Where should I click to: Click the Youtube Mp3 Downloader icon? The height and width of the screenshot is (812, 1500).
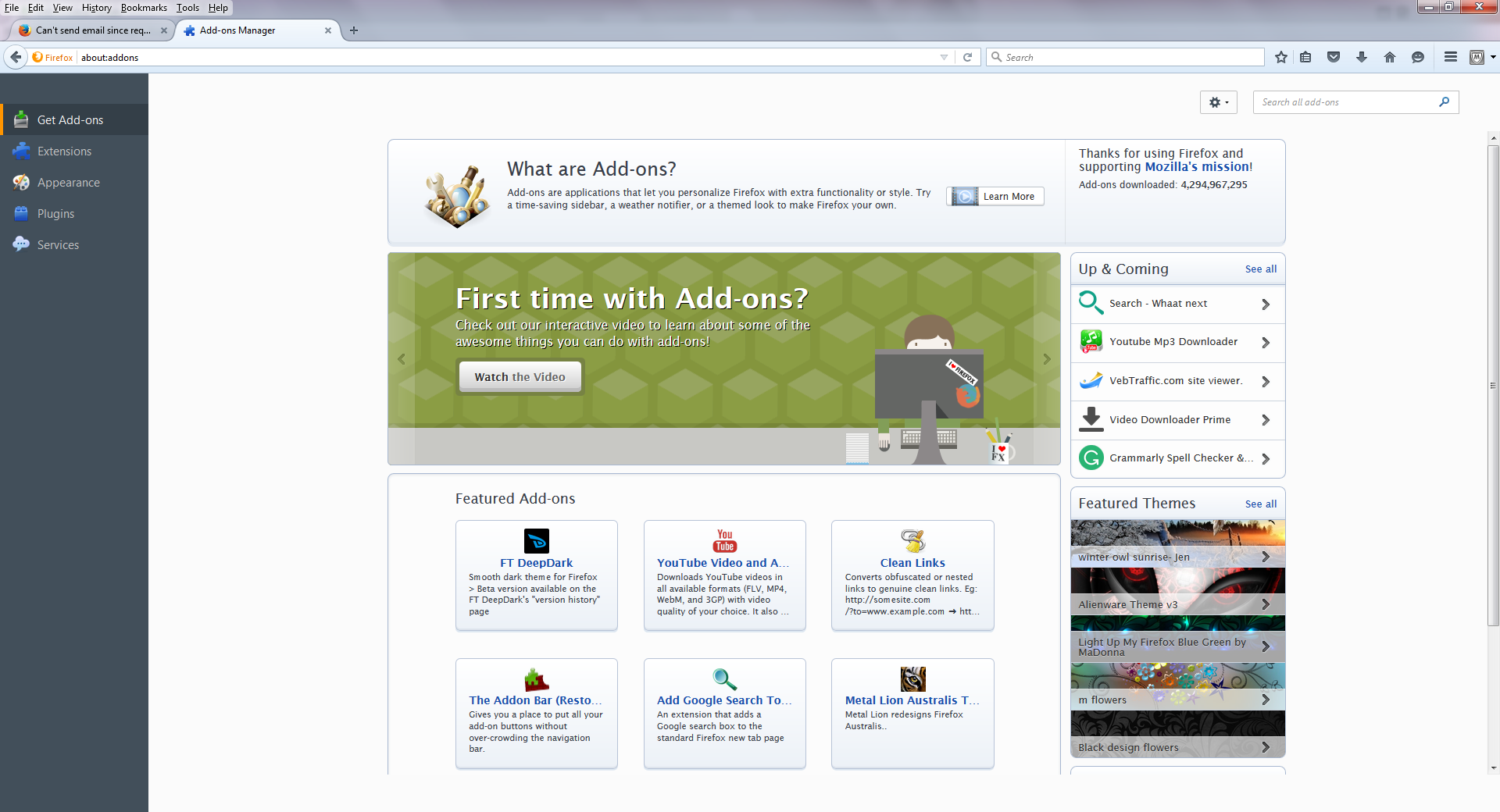[x=1091, y=342]
